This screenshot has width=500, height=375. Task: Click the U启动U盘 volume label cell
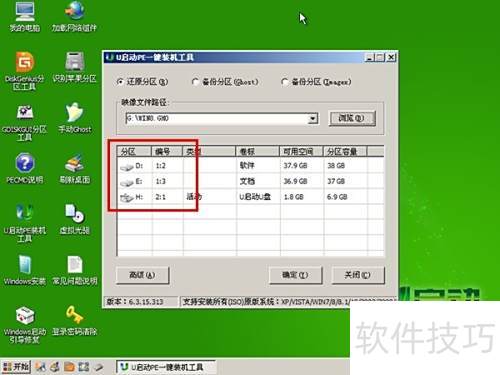click(x=255, y=197)
